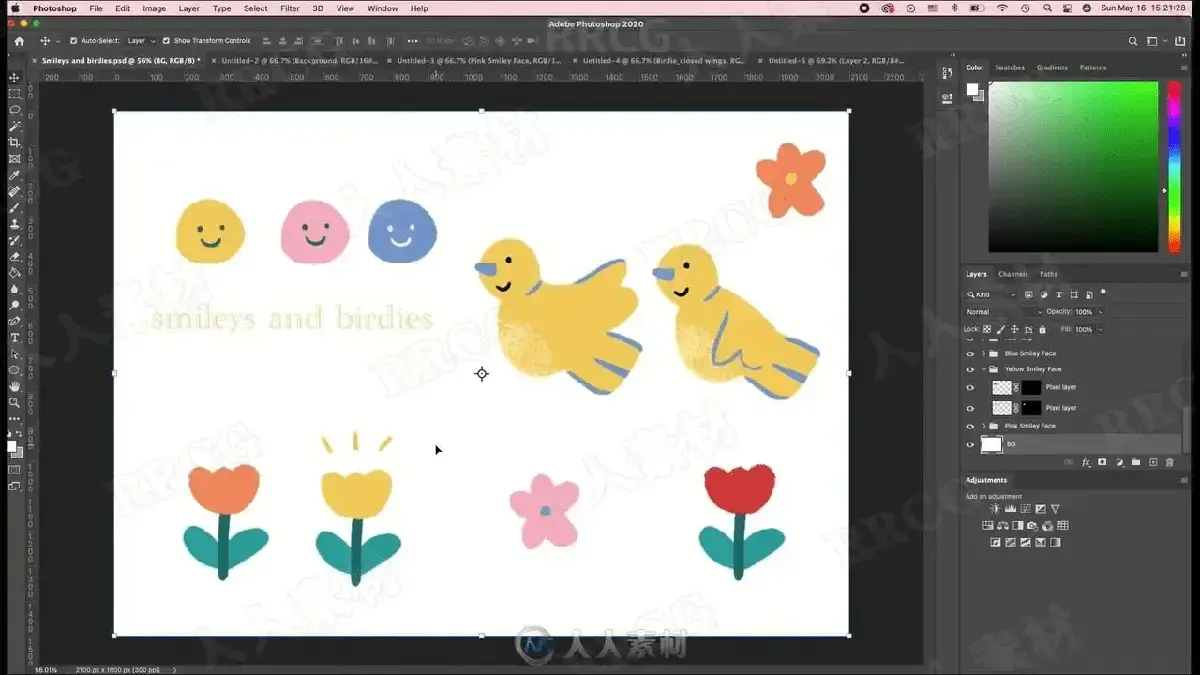Pick a color in the green color field
The image size is (1200, 675).
1073,166
